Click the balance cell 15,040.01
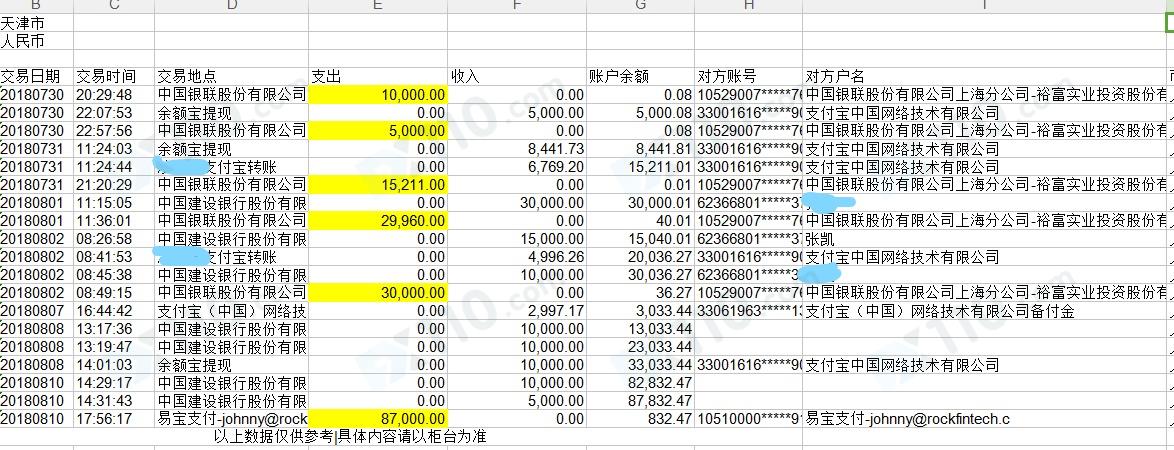This screenshot has width=1174, height=450. [x=640, y=239]
